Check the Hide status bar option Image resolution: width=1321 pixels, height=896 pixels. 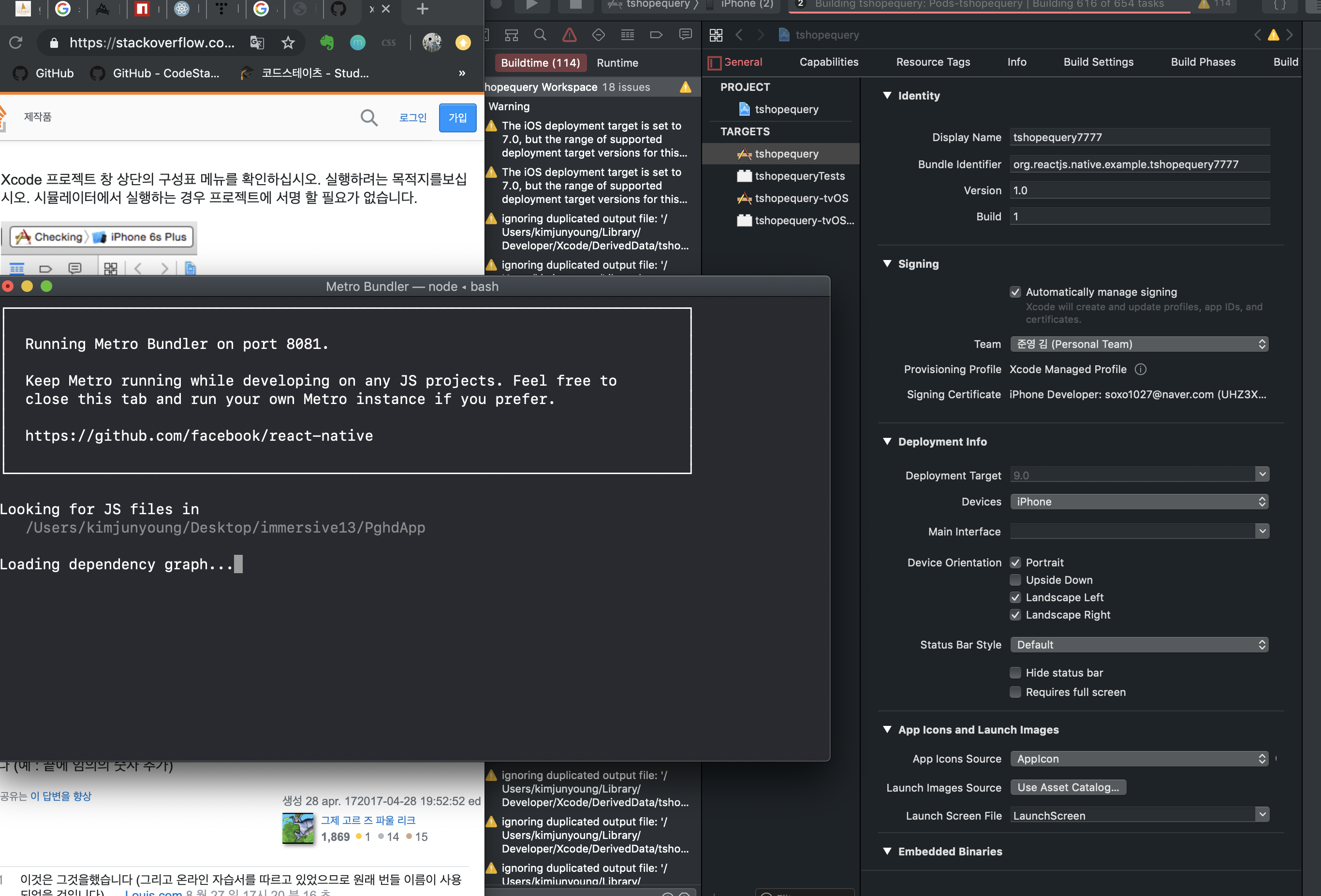tap(1015, 673)
